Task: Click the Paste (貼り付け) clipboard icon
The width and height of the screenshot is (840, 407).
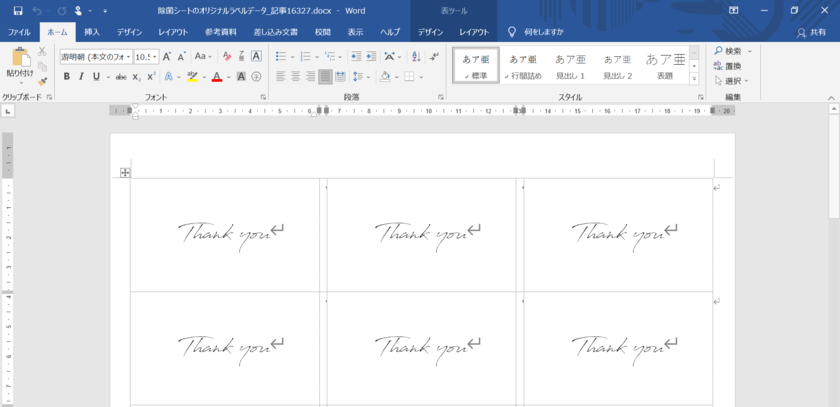Action: pos(18,59)
